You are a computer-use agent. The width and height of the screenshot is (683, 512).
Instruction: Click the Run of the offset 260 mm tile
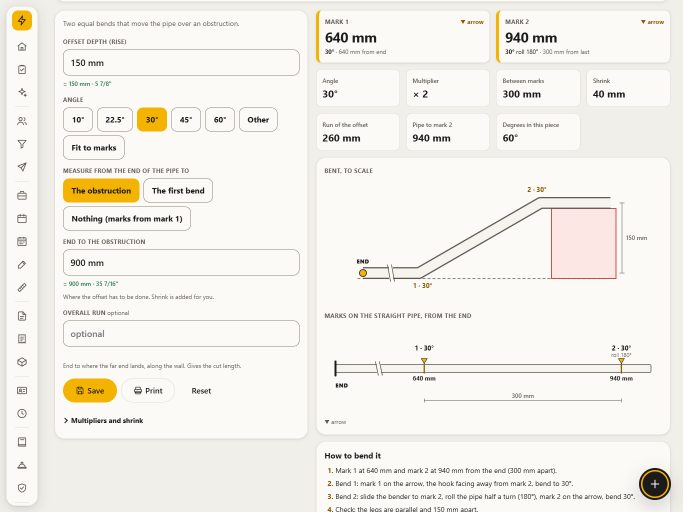click(x=358, y=132)
